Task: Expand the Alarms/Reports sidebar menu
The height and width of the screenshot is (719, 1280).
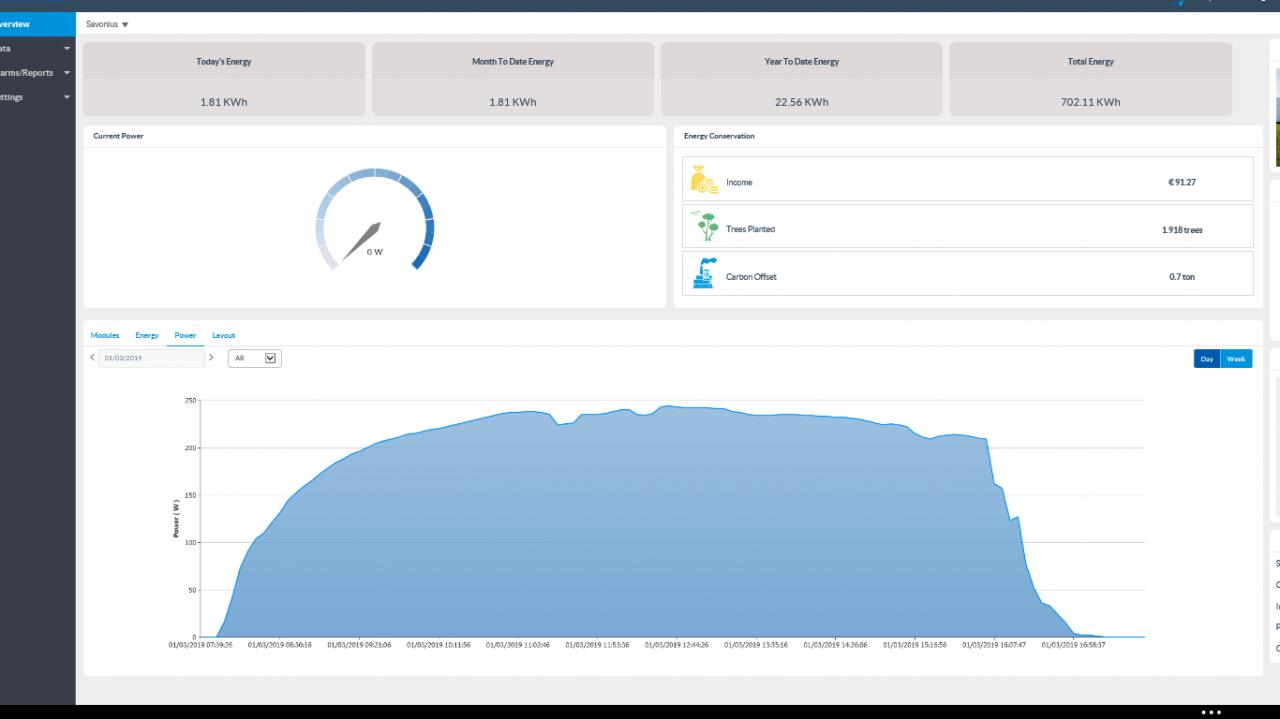Action: (37, 73)
